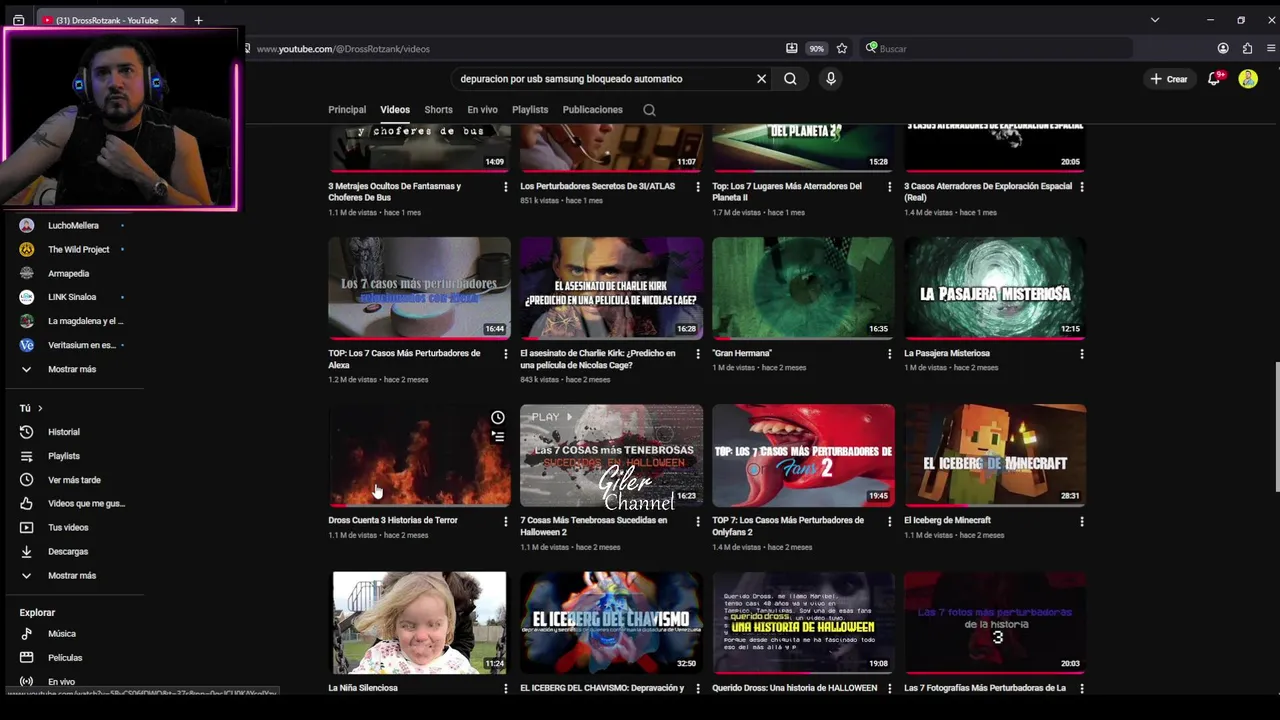Open La Niña Silenciosa thumbnail

pyautogui.click(x=419, y=622)
